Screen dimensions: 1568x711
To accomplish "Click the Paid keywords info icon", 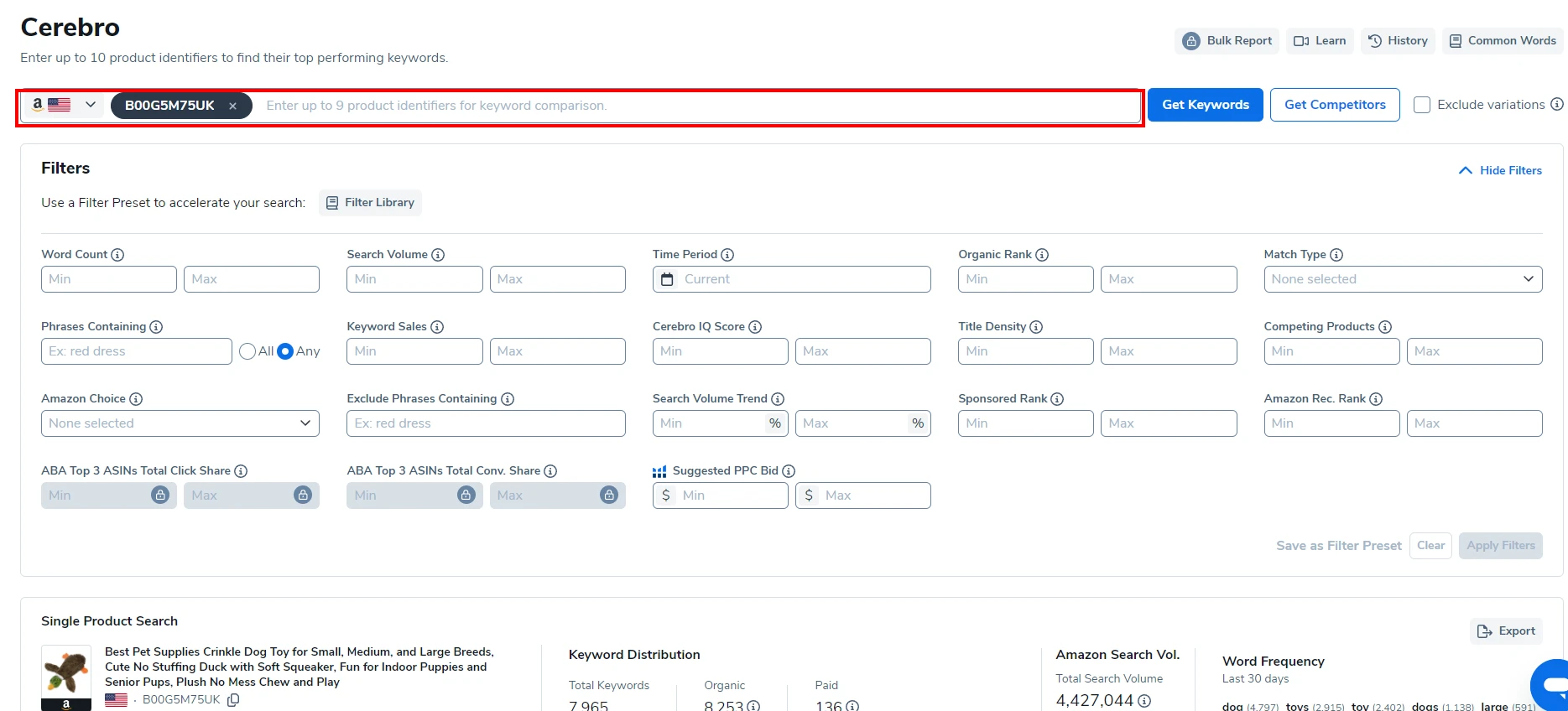I will point(852,706).
